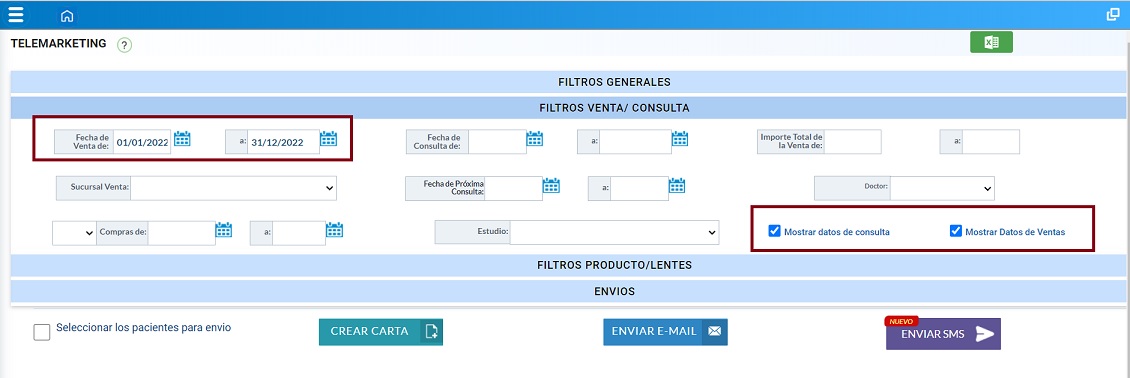Open the small dropdown before Compras de
The height and width of the screenshot is (378, 1130).
[74, 233]
